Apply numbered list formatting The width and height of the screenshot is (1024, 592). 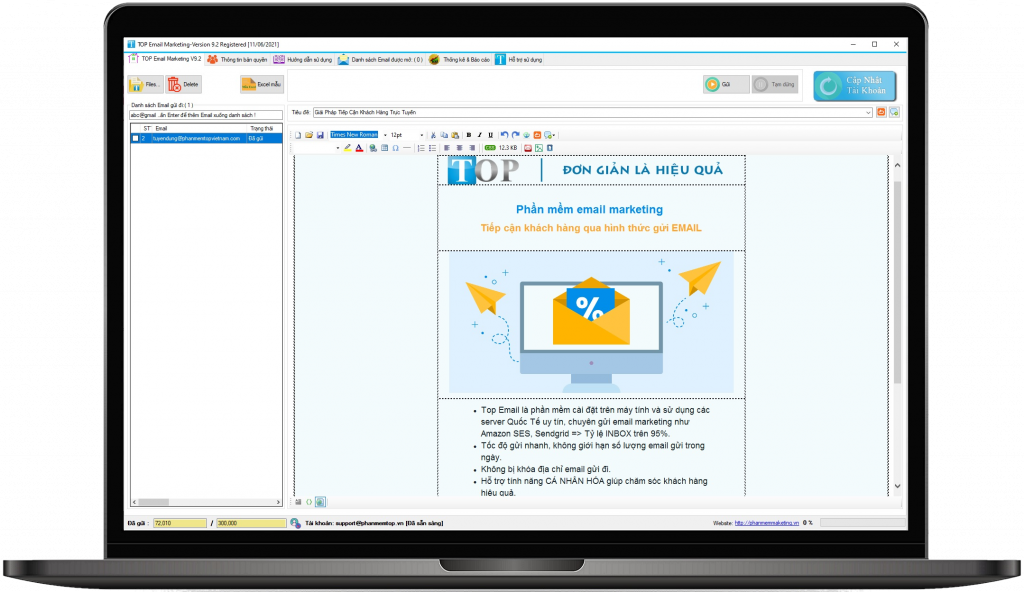tap(421, 148)
